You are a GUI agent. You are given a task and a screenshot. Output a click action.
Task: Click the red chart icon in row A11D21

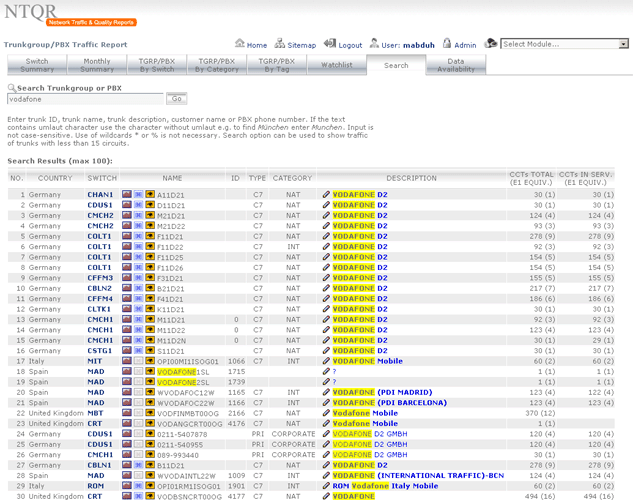point(127,194)
